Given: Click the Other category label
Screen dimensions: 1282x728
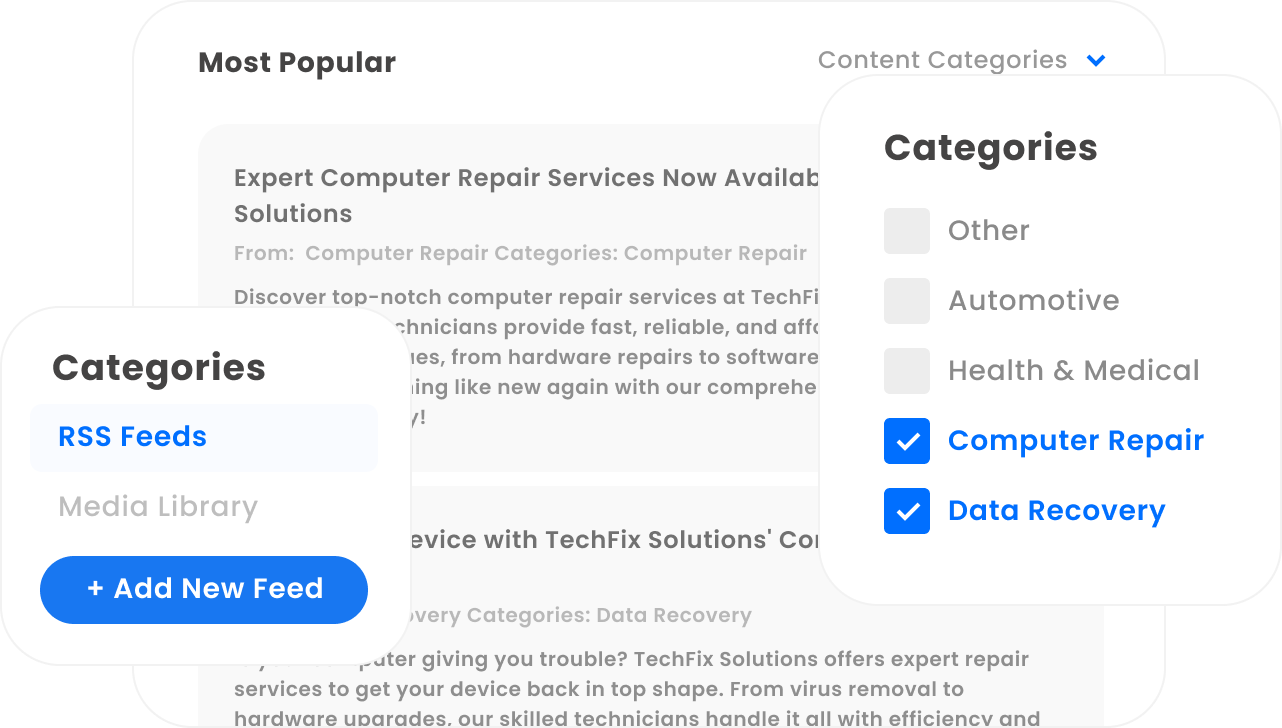Looking at the screenshot, I should point(989,231).
